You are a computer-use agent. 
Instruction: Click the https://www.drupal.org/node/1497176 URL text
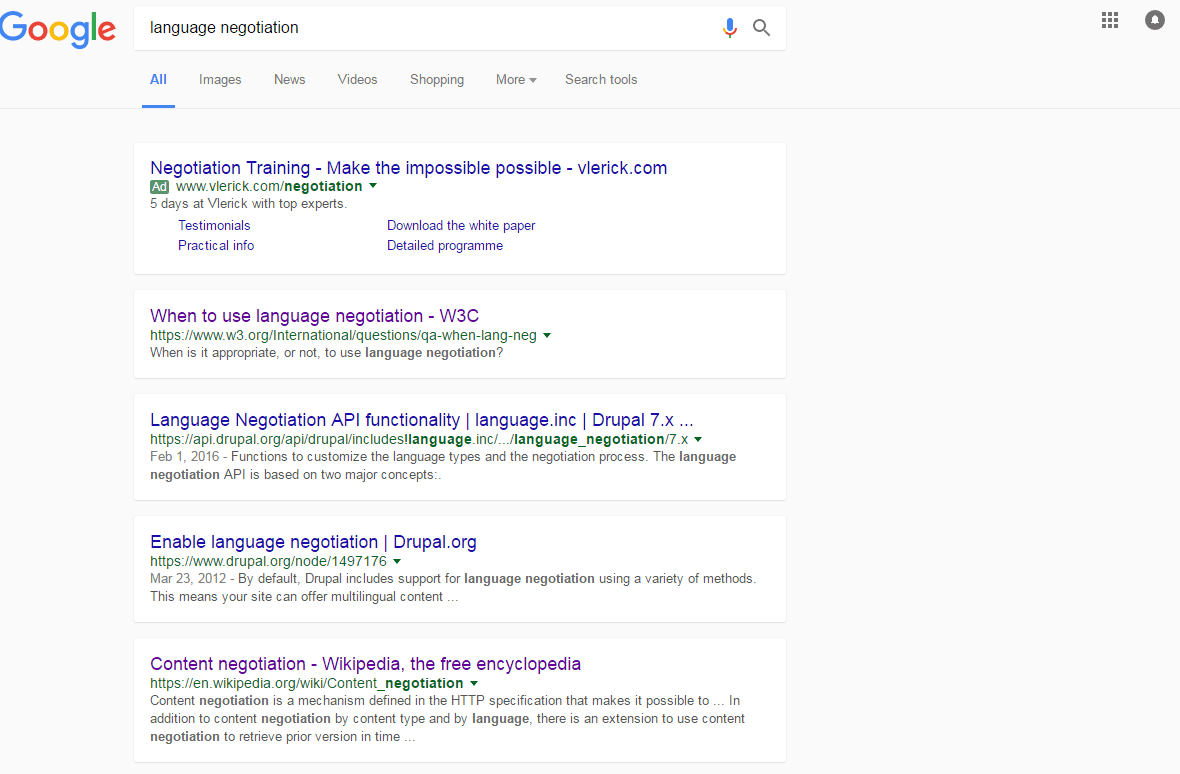(268, 561)
